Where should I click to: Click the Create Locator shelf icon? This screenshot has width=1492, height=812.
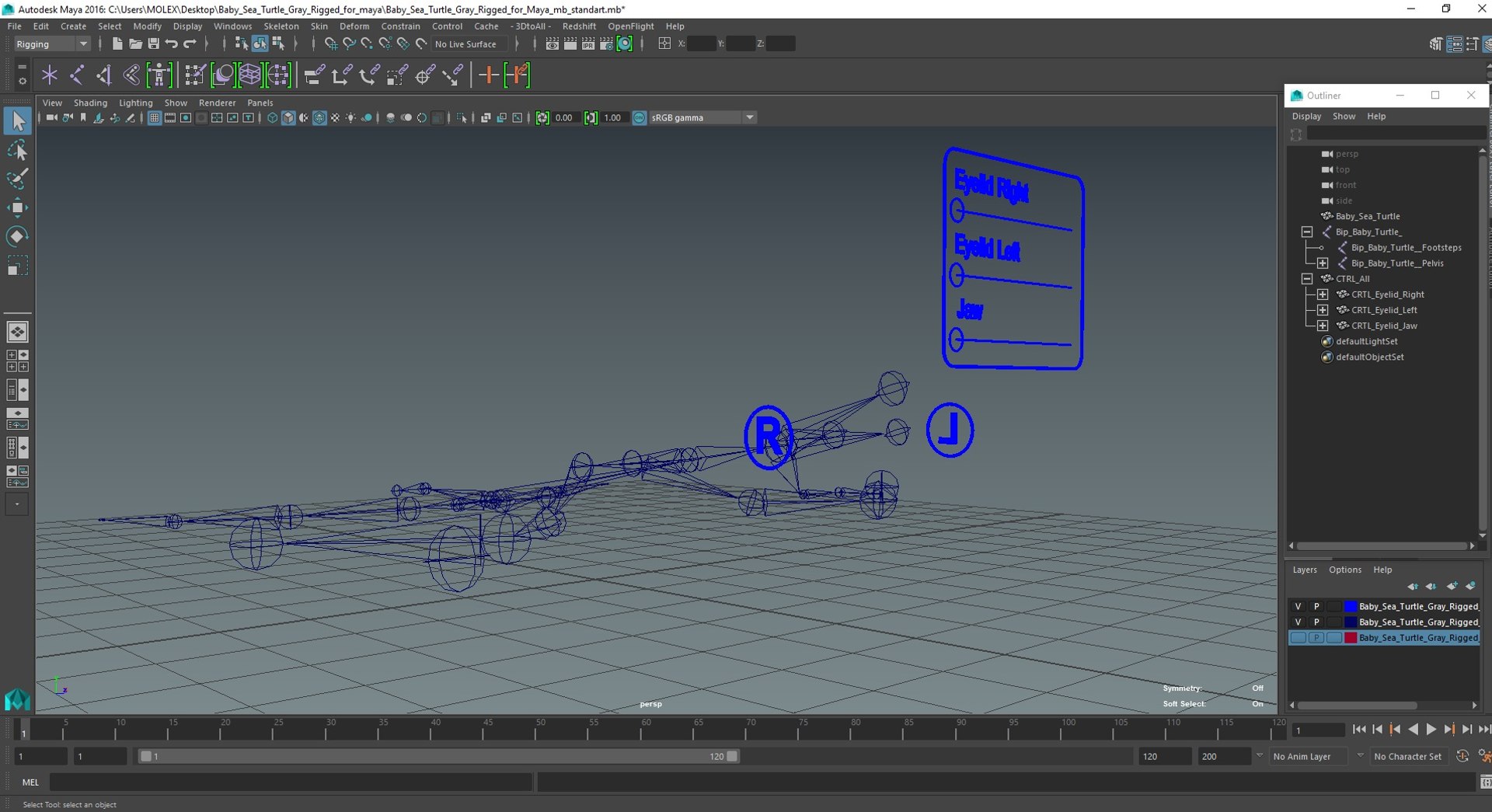coord(50,75)
